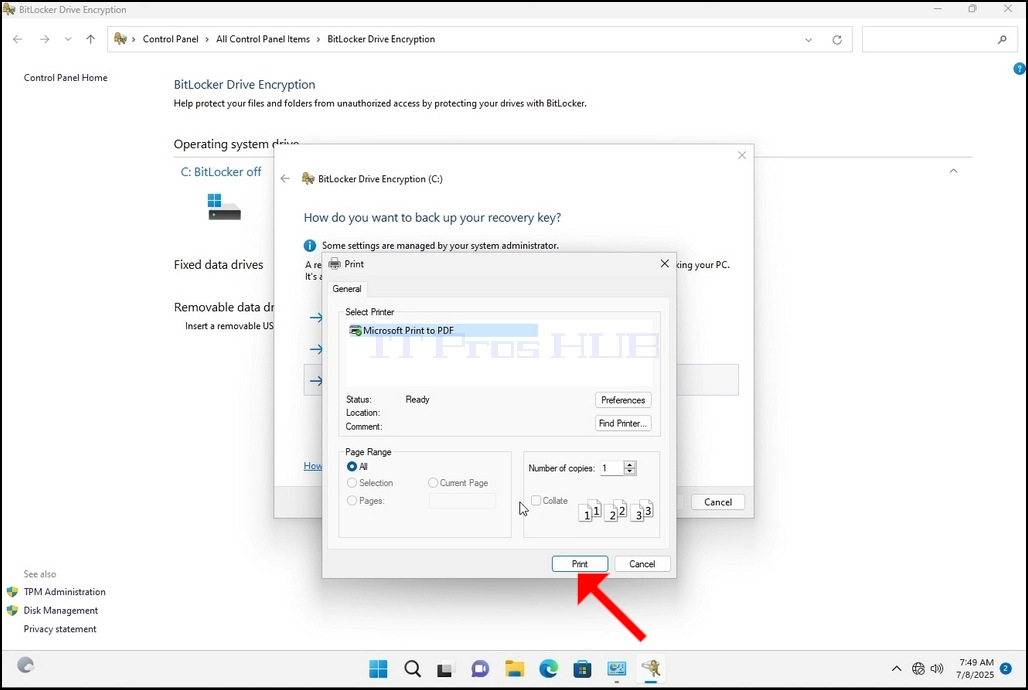Open TPM Administration
1028x690 pixels.
tap(64, 592)
